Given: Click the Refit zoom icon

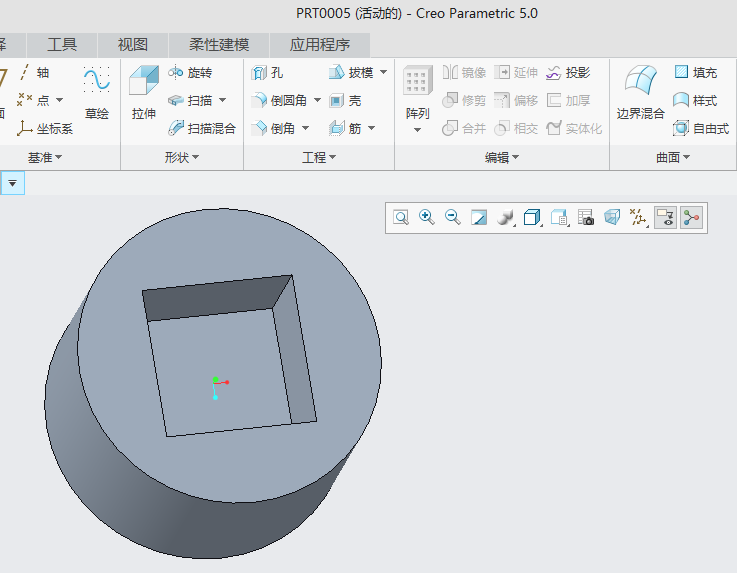Looking at the screenshot, I should coord(401,217).
